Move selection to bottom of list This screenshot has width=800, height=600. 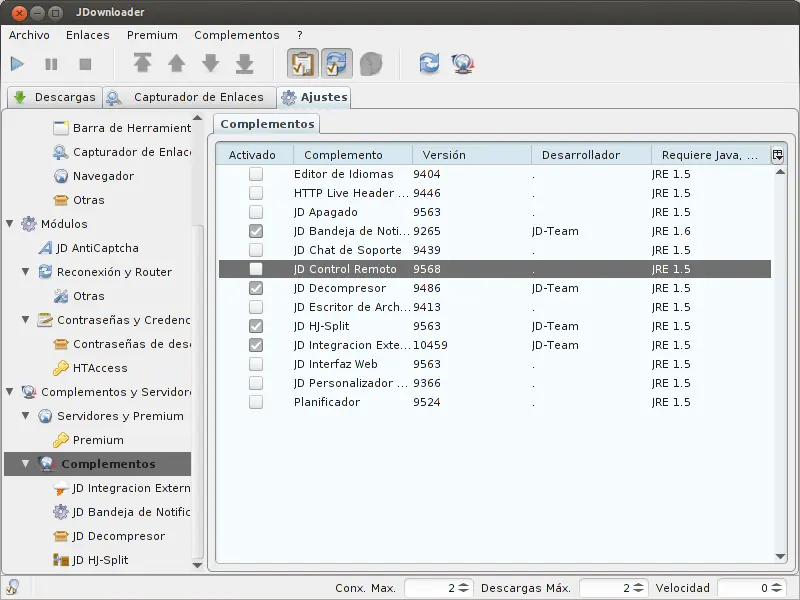pyautogui.click(x=245, y=63)
